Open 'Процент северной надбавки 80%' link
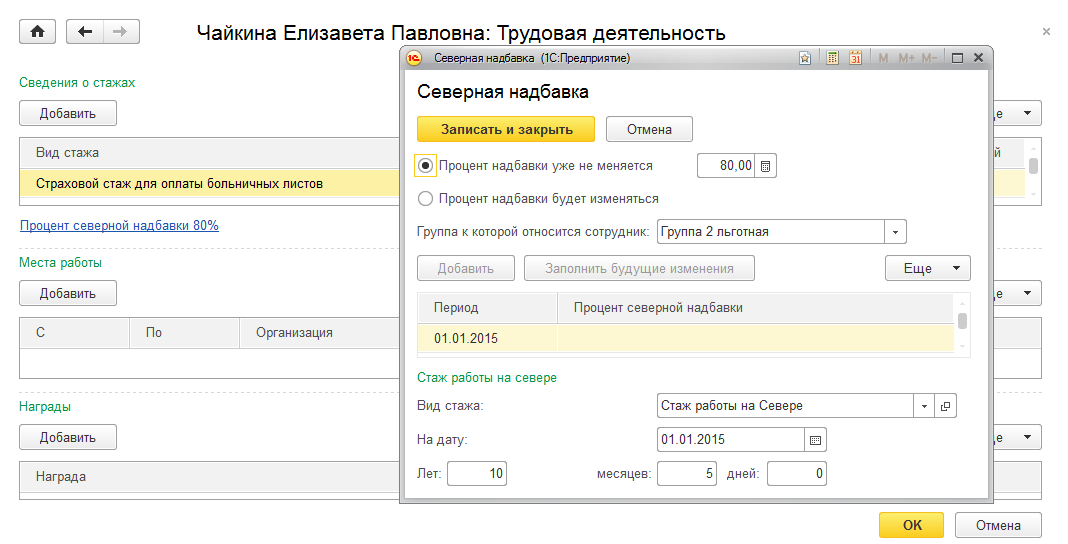This screenshot has height=544, width=1068. coord(119,226)
